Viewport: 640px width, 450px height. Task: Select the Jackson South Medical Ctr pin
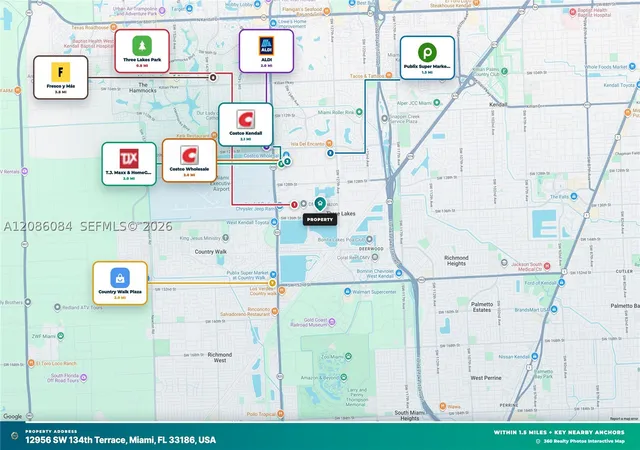click(547, 266)
